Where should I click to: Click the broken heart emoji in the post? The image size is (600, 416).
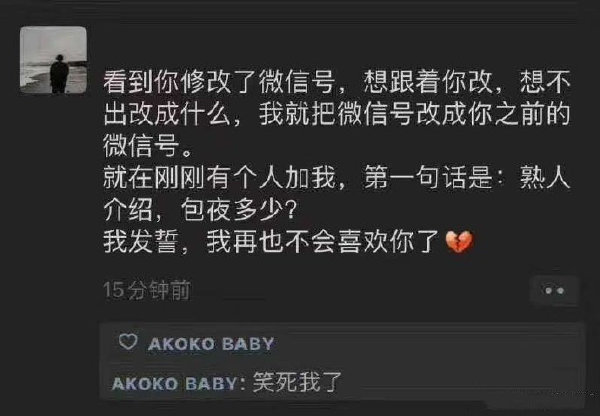coord(459,242)
